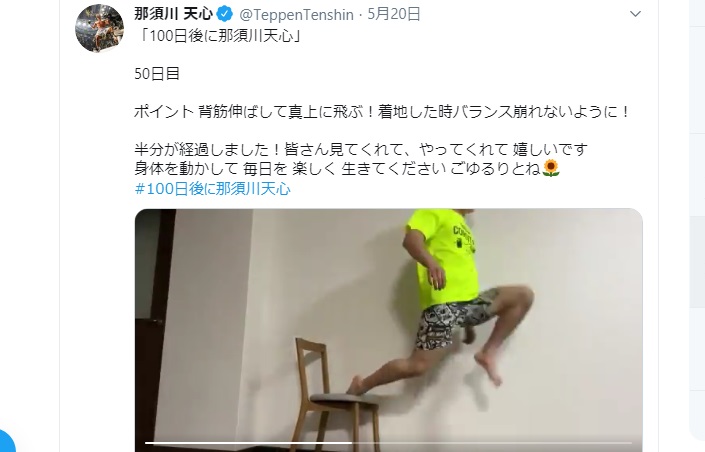705x452 pixels.
Task: Click the「100日後に那須川天心」title line
Action: [219, 36]
